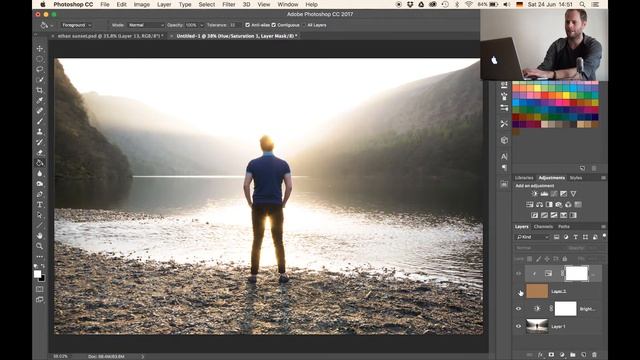Add layer mask icon at panel bottom

(551, 355)
